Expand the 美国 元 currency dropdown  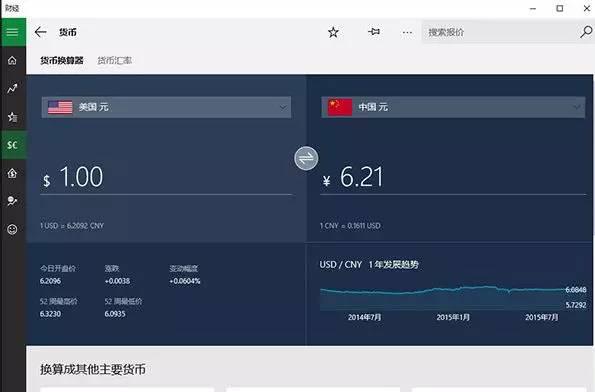coord(166,107)
